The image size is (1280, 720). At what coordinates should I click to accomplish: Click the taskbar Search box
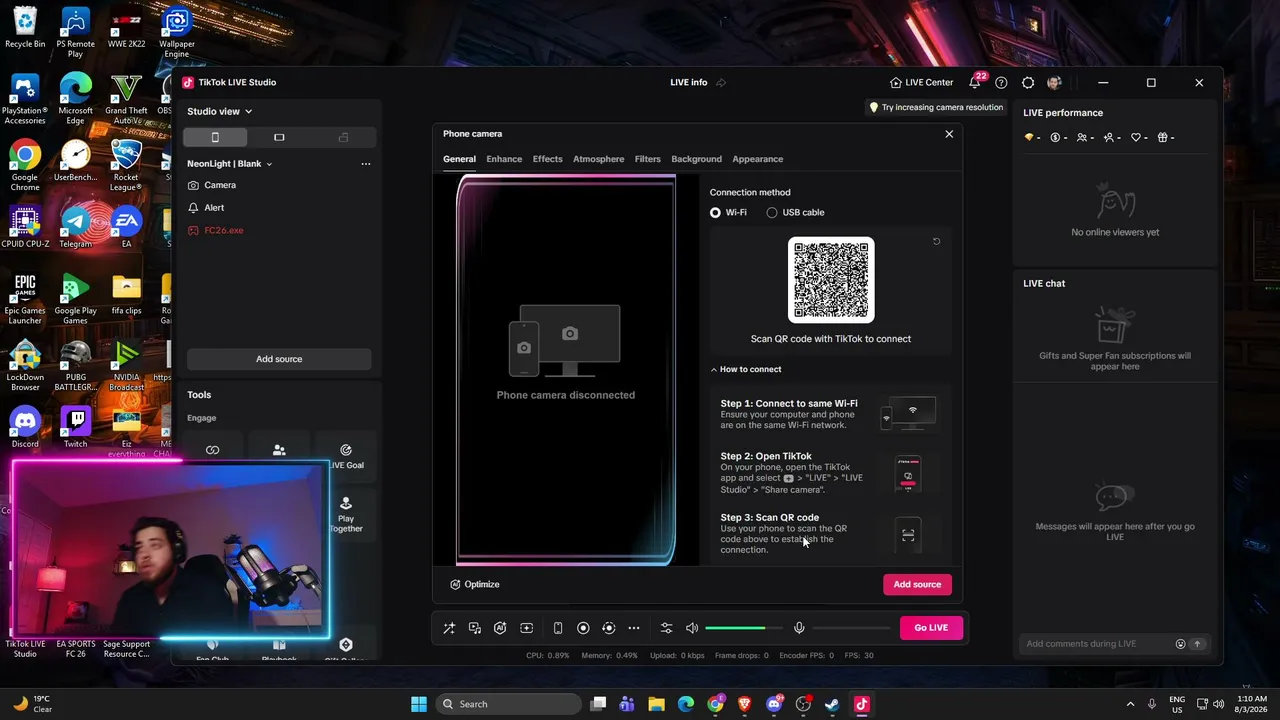coord(510,704)
